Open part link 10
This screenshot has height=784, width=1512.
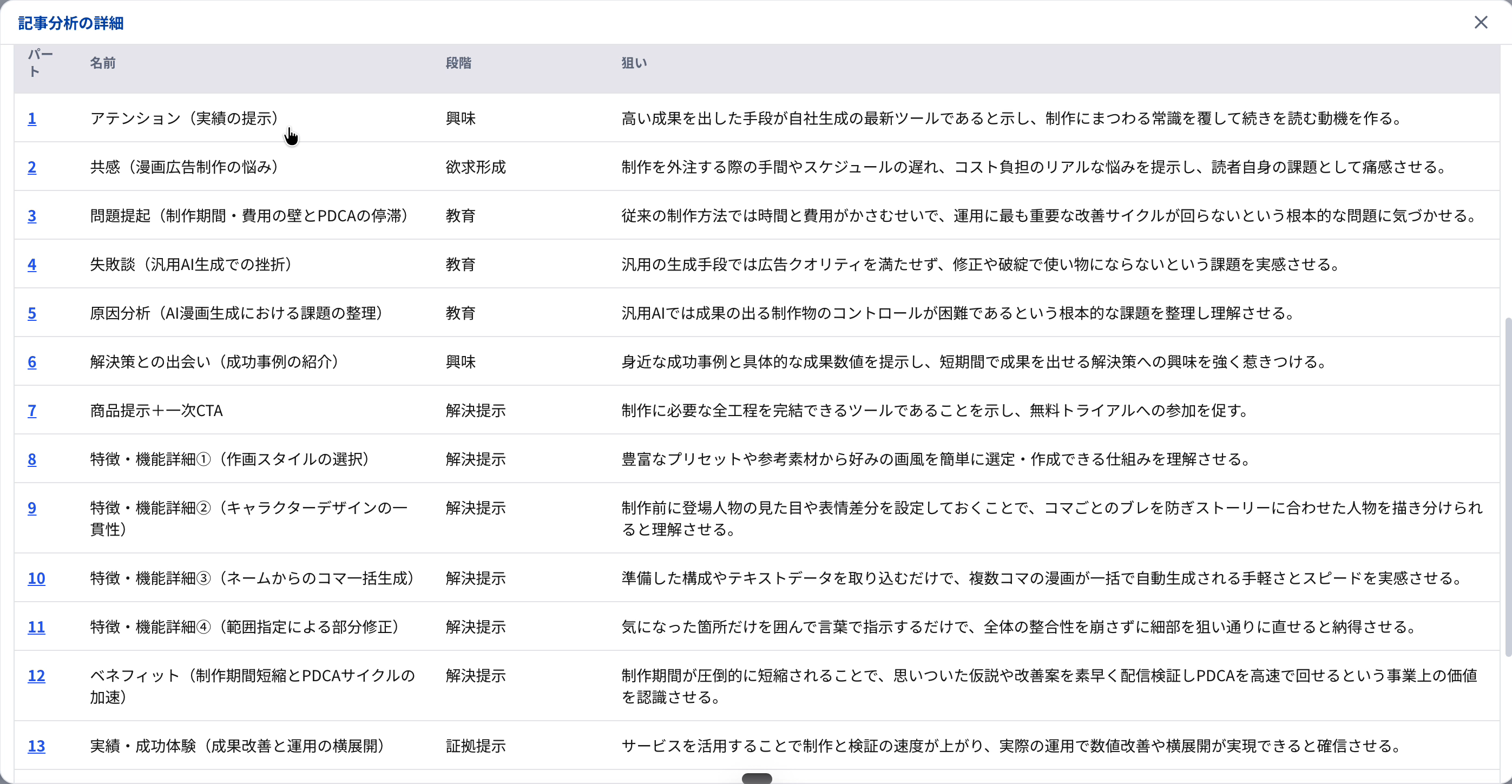tap(36, 578)
